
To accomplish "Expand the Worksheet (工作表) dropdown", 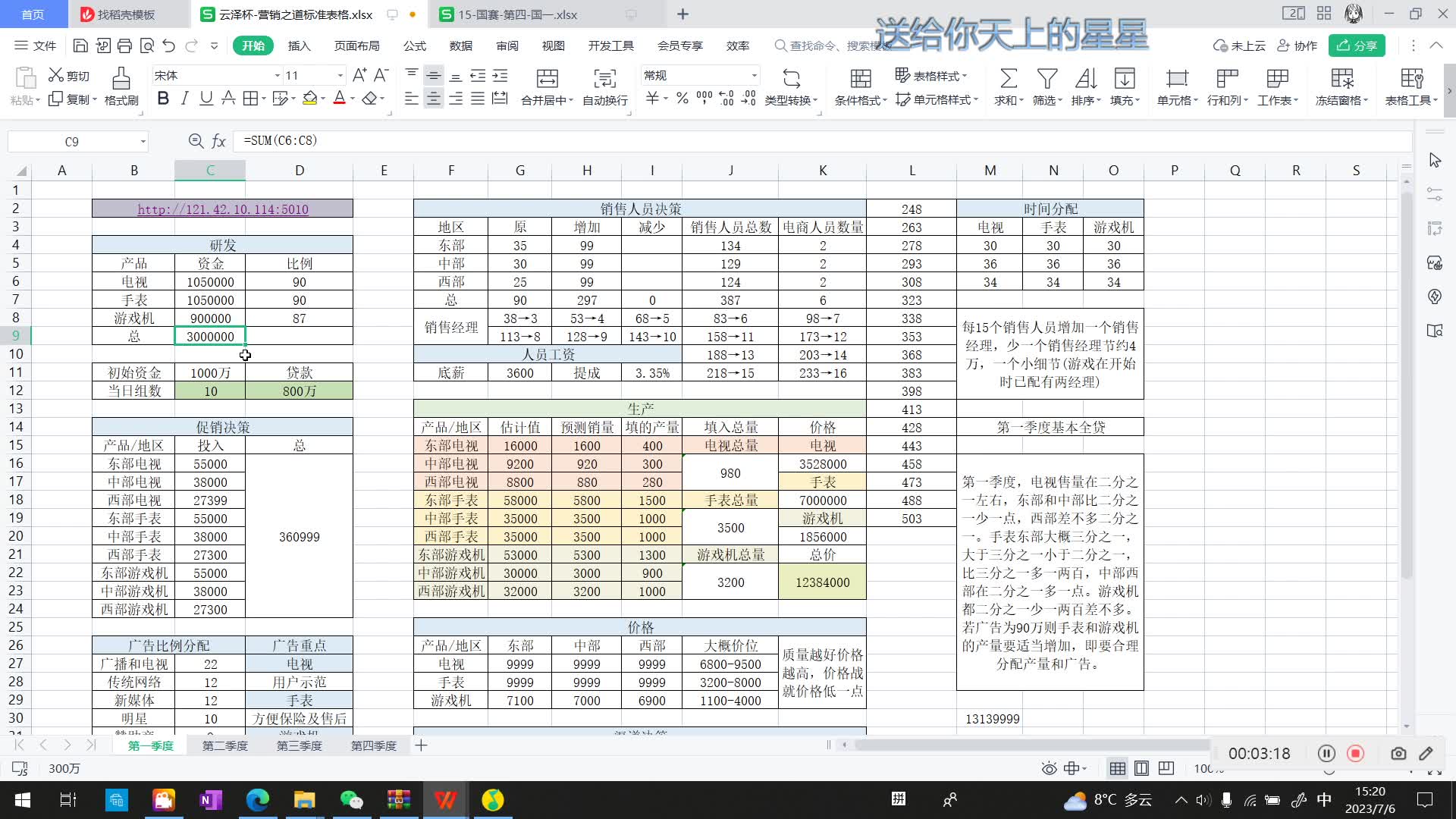I will pos(1296,100).
